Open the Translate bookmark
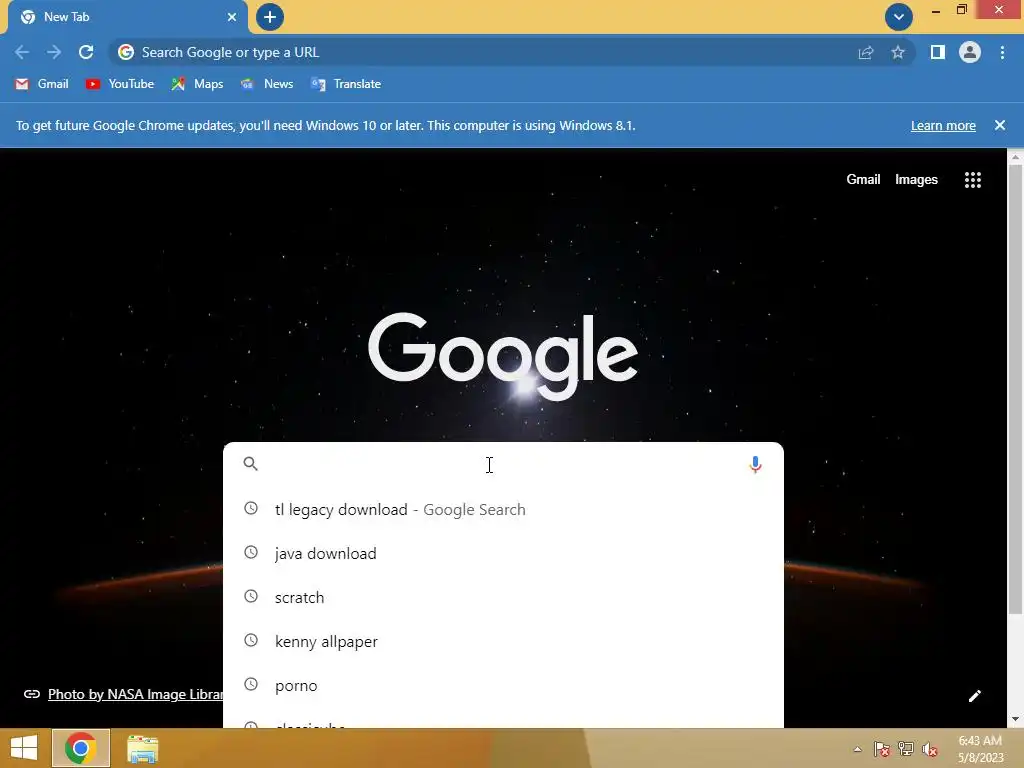The width and height of the screenshot is (1024, 768). pyautogui.click(x=346, y=84)
